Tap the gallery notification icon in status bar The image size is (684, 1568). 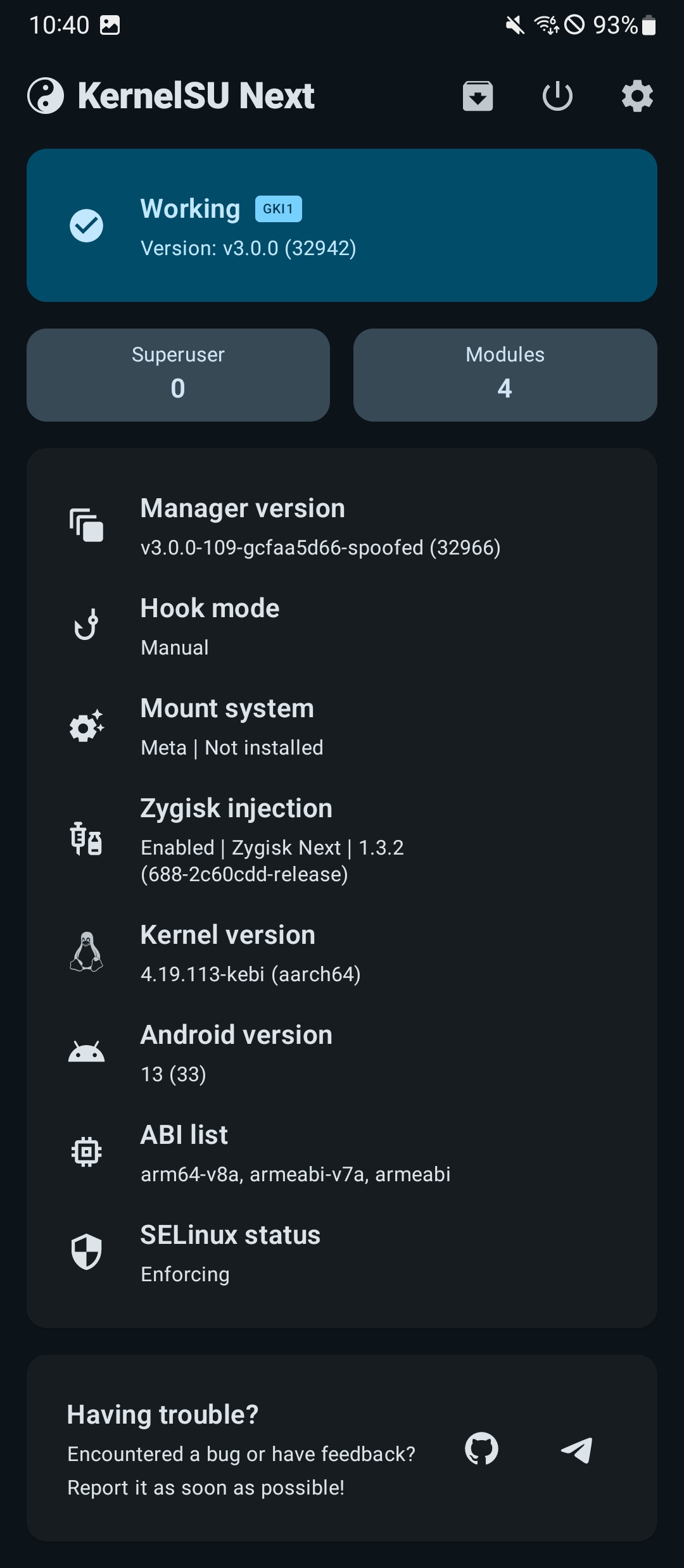pyautogui.click(x=110, y=25)
